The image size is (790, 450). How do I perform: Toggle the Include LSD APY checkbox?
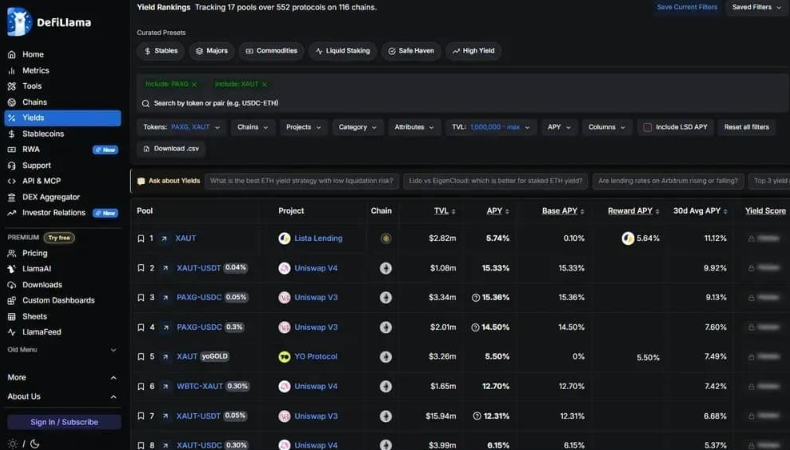647,127
